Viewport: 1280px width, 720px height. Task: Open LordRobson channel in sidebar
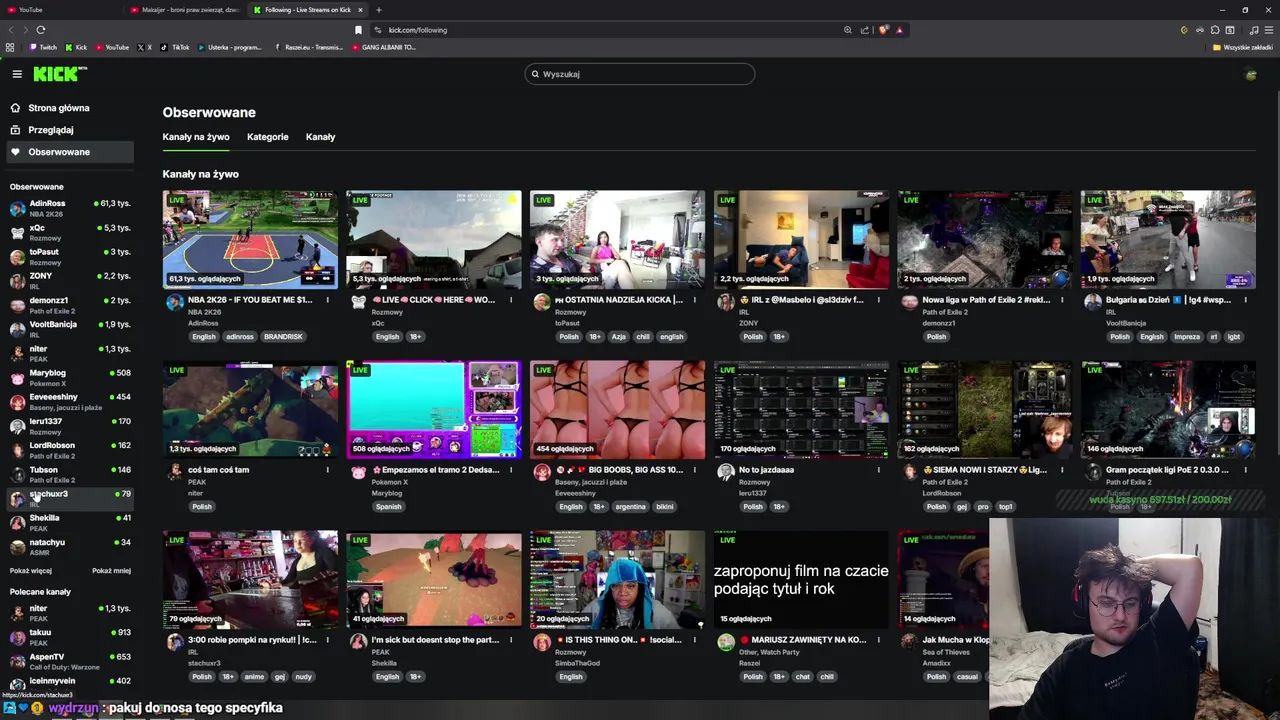[x=70, y=450]
